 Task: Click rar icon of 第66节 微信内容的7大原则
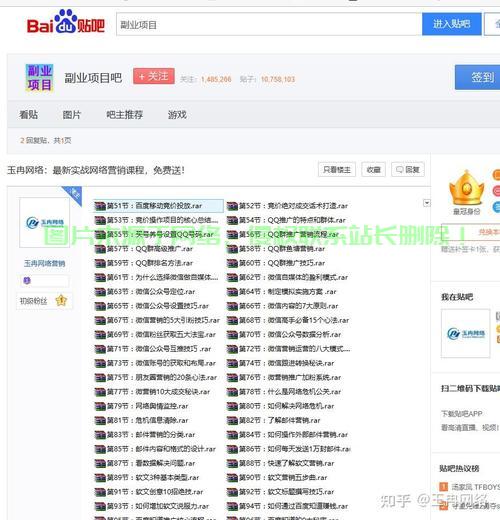(x=232, y=306)
